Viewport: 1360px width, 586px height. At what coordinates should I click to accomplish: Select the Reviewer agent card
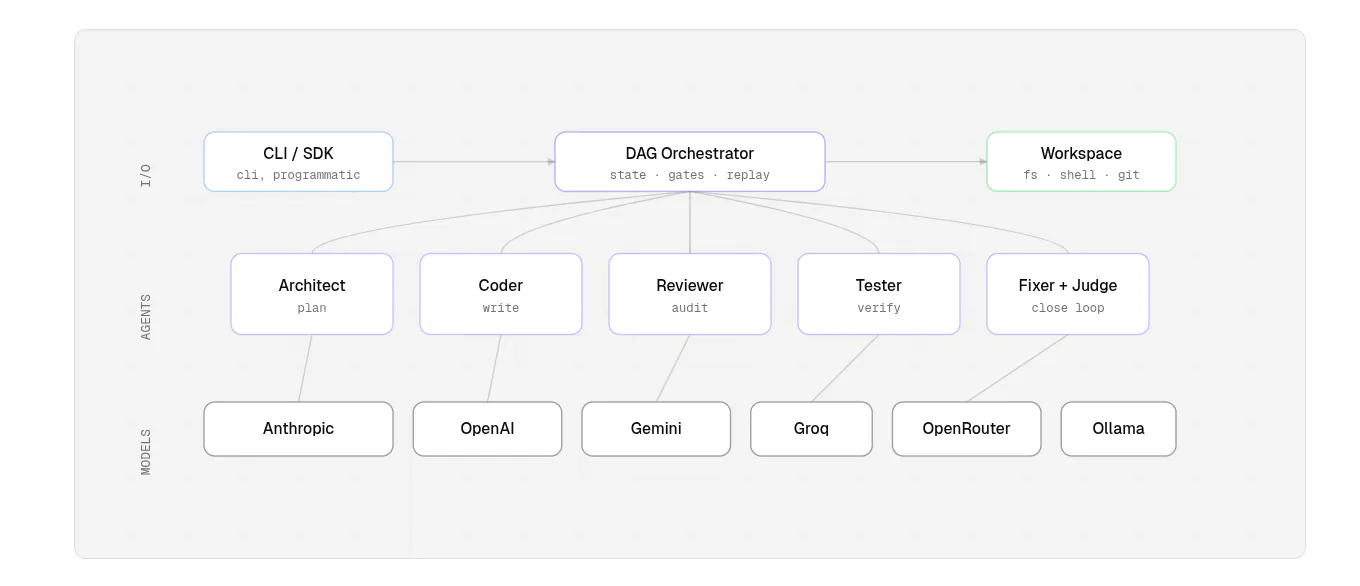690,294
